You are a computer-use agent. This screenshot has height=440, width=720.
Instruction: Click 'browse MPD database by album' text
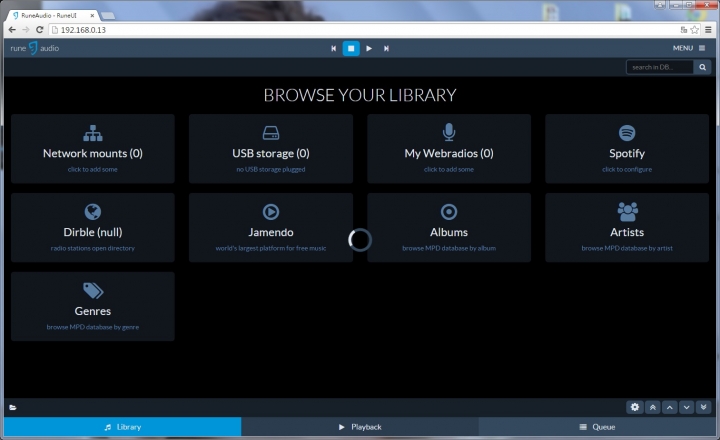449,248
